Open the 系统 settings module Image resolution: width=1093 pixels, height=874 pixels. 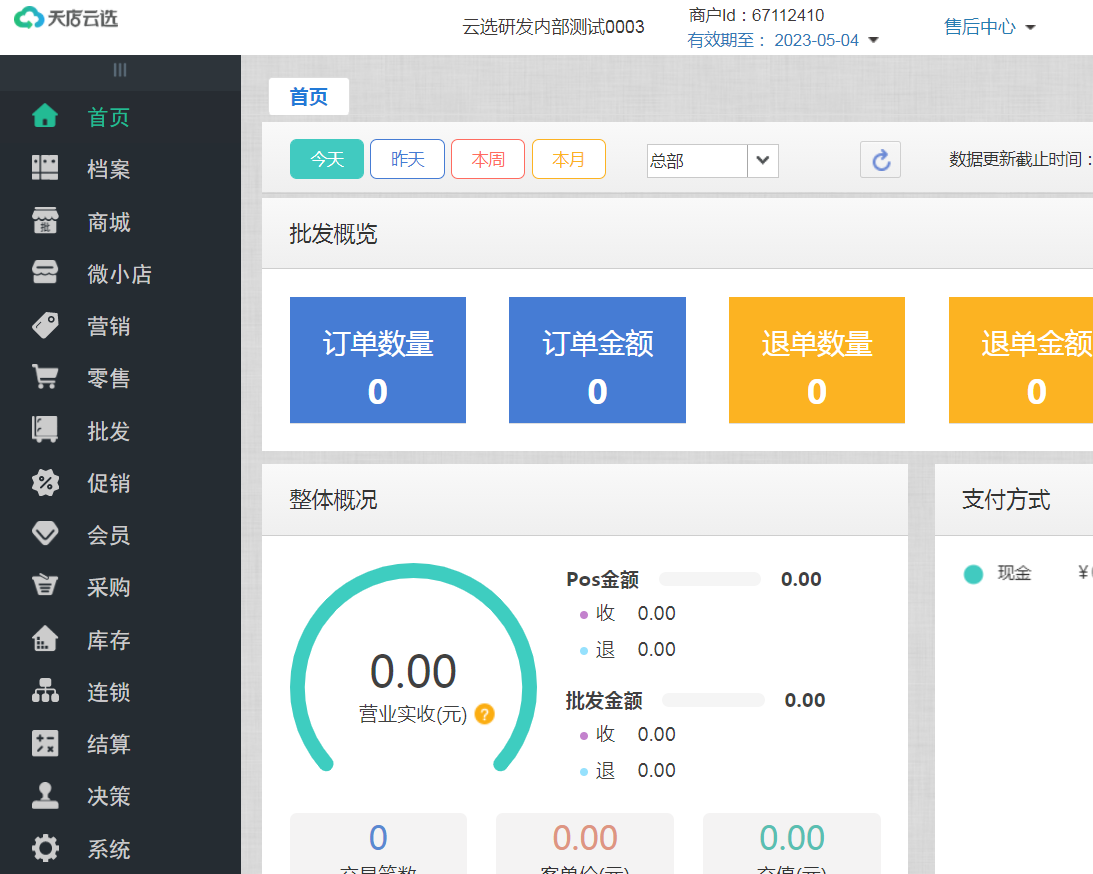coord(45,848)
